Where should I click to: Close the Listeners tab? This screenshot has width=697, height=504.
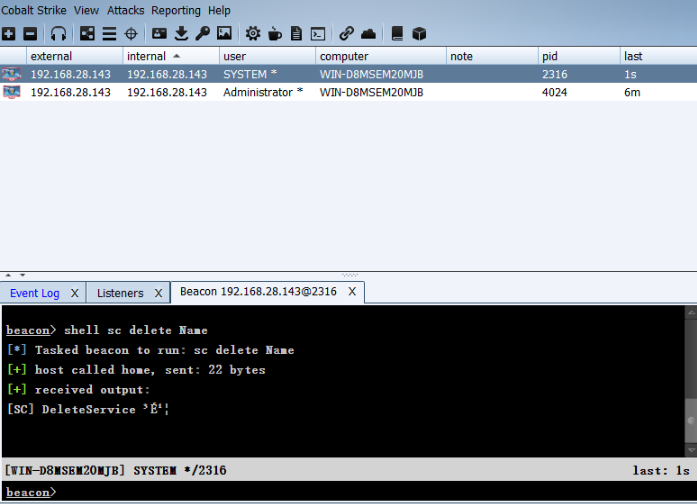(x=157, y=293)
